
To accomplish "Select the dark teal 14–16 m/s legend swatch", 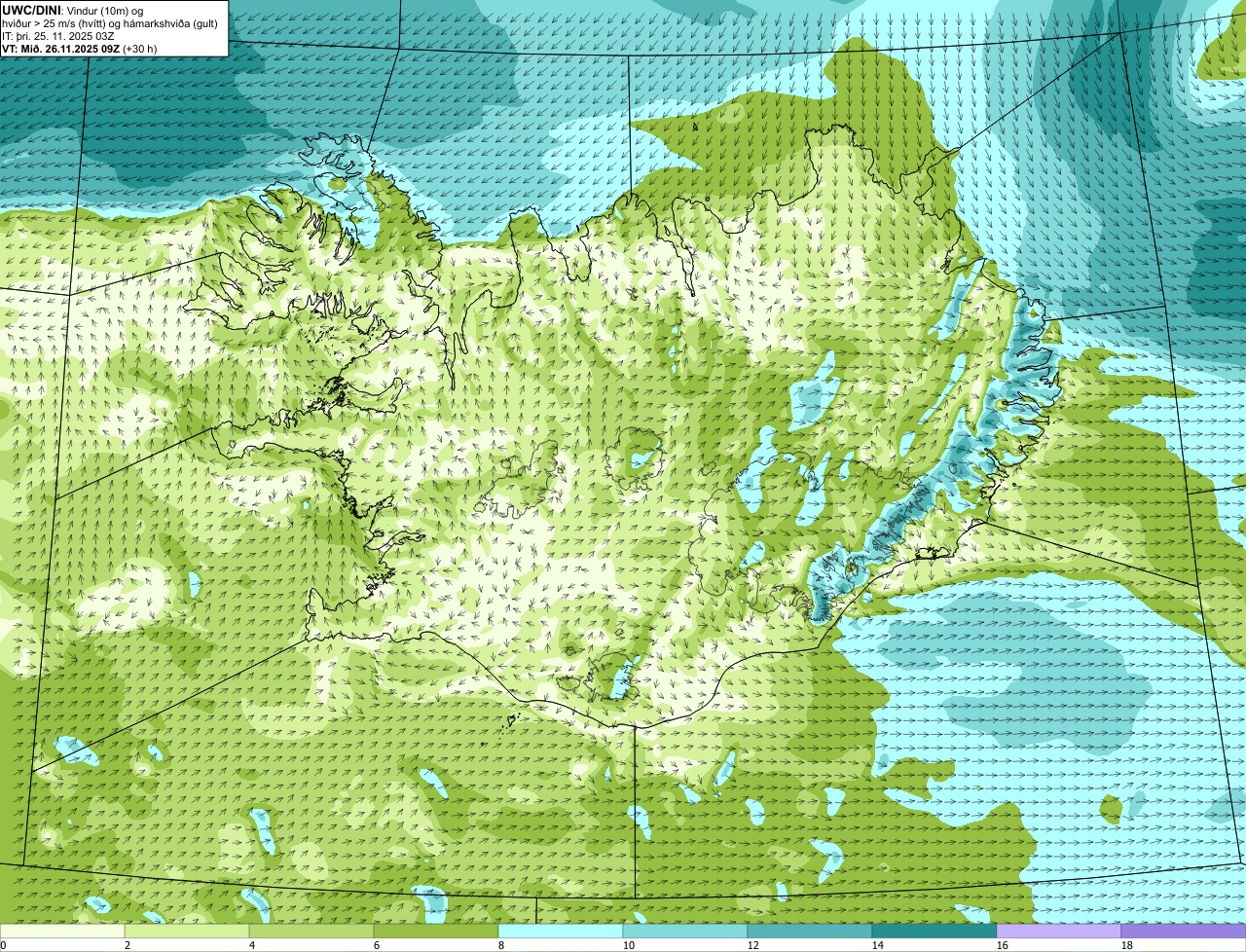I will [934, 931].
